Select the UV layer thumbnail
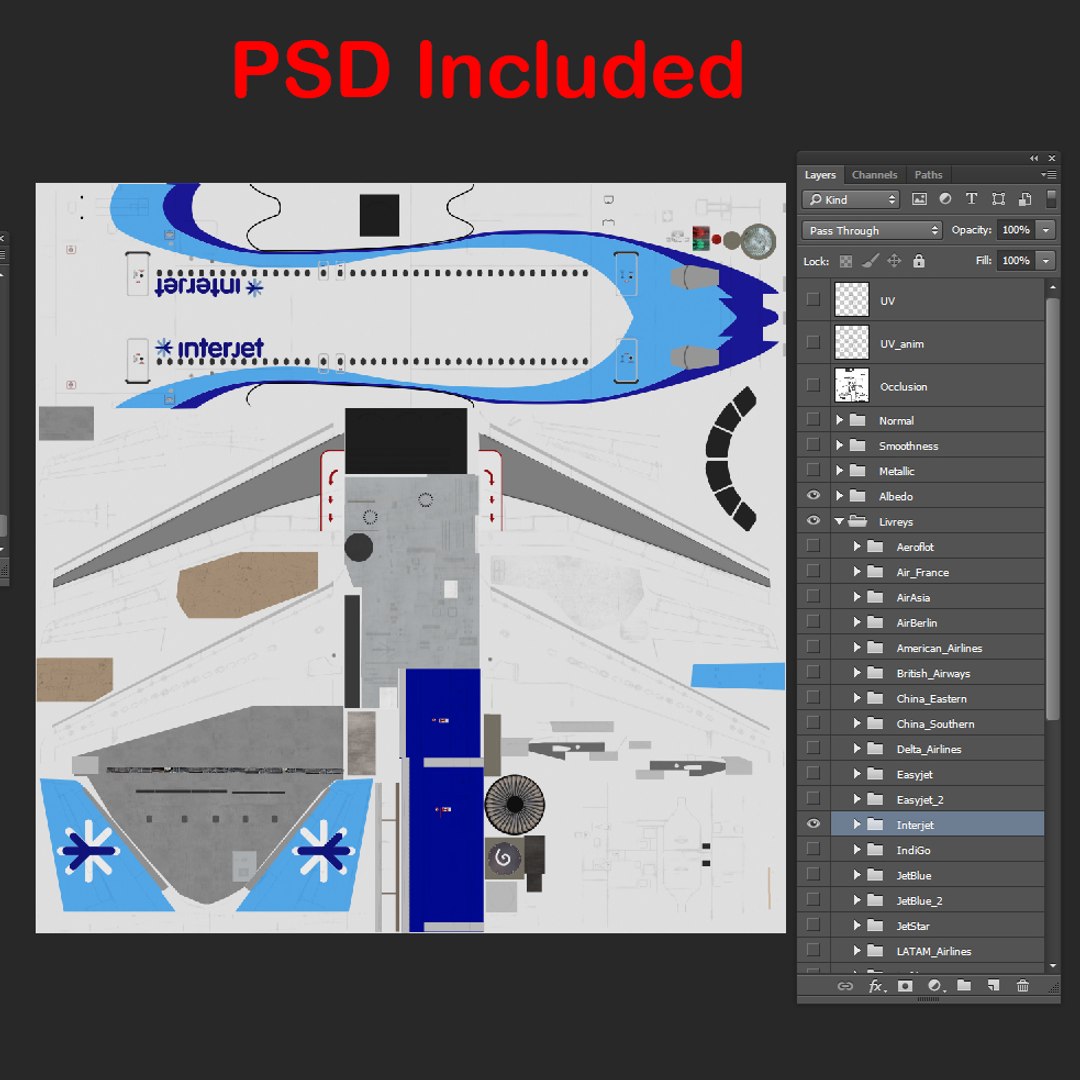The height and width of the screenshot is (1080, 1080). pos(852,300)
